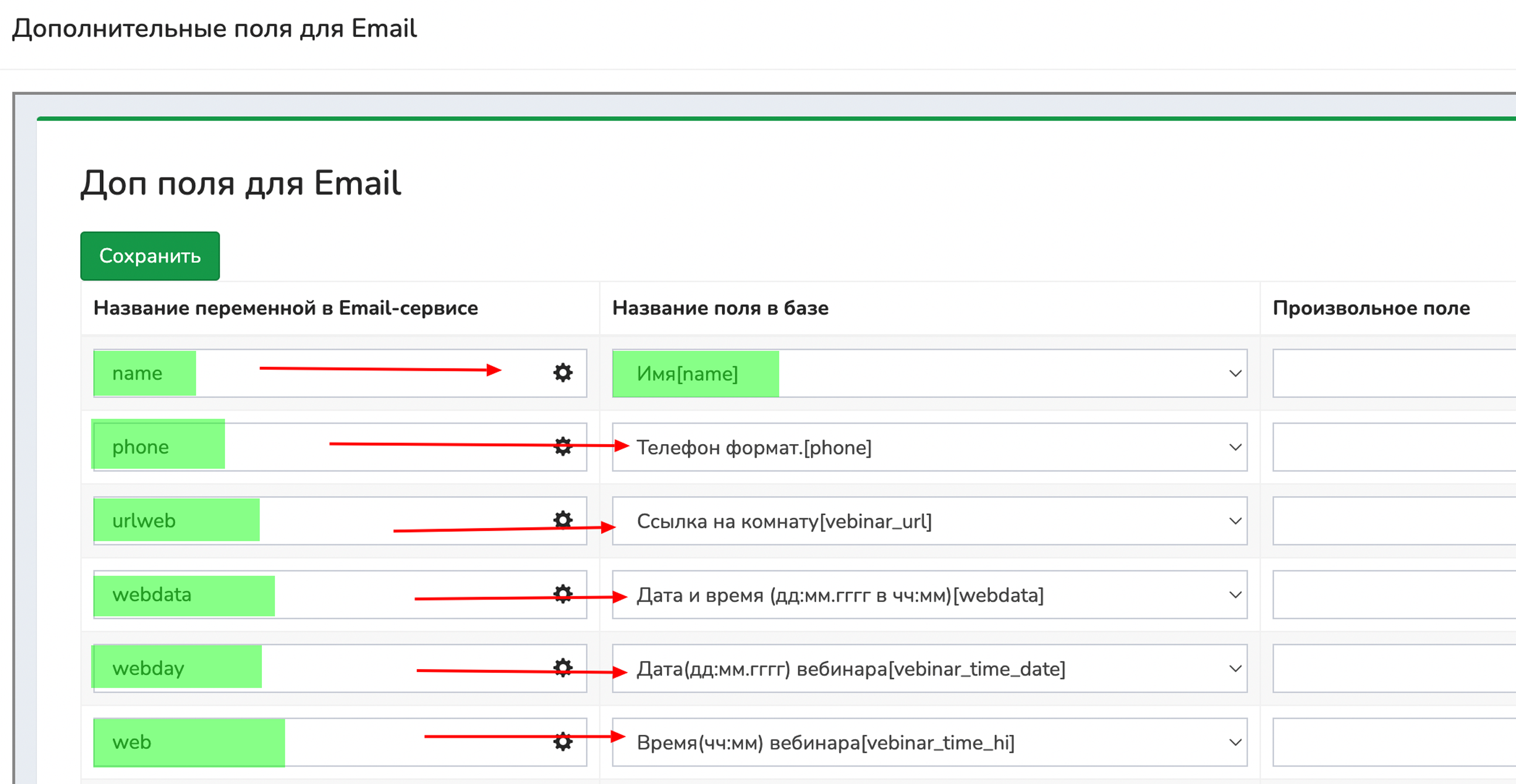Open gear settings for the urlweb variable
The height and width of the screenshot is (784, 1516).
coord(563,520)
